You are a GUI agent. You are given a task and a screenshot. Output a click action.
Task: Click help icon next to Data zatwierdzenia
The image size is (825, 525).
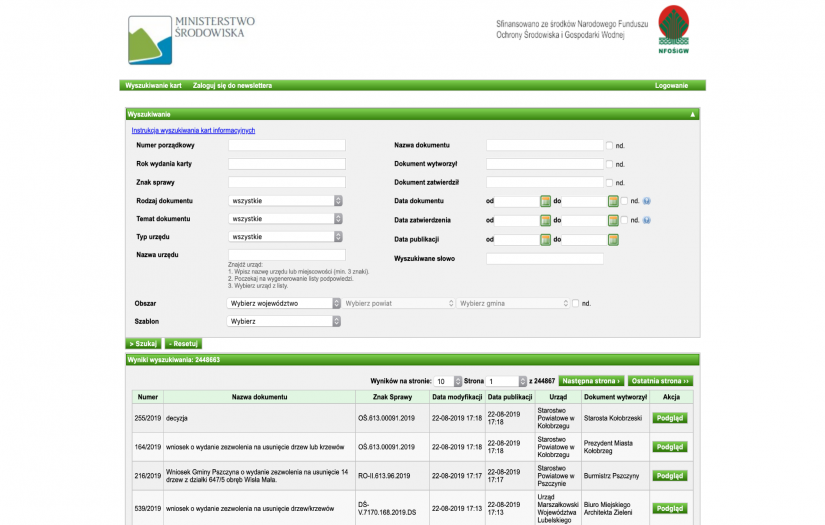click(647, 220)
